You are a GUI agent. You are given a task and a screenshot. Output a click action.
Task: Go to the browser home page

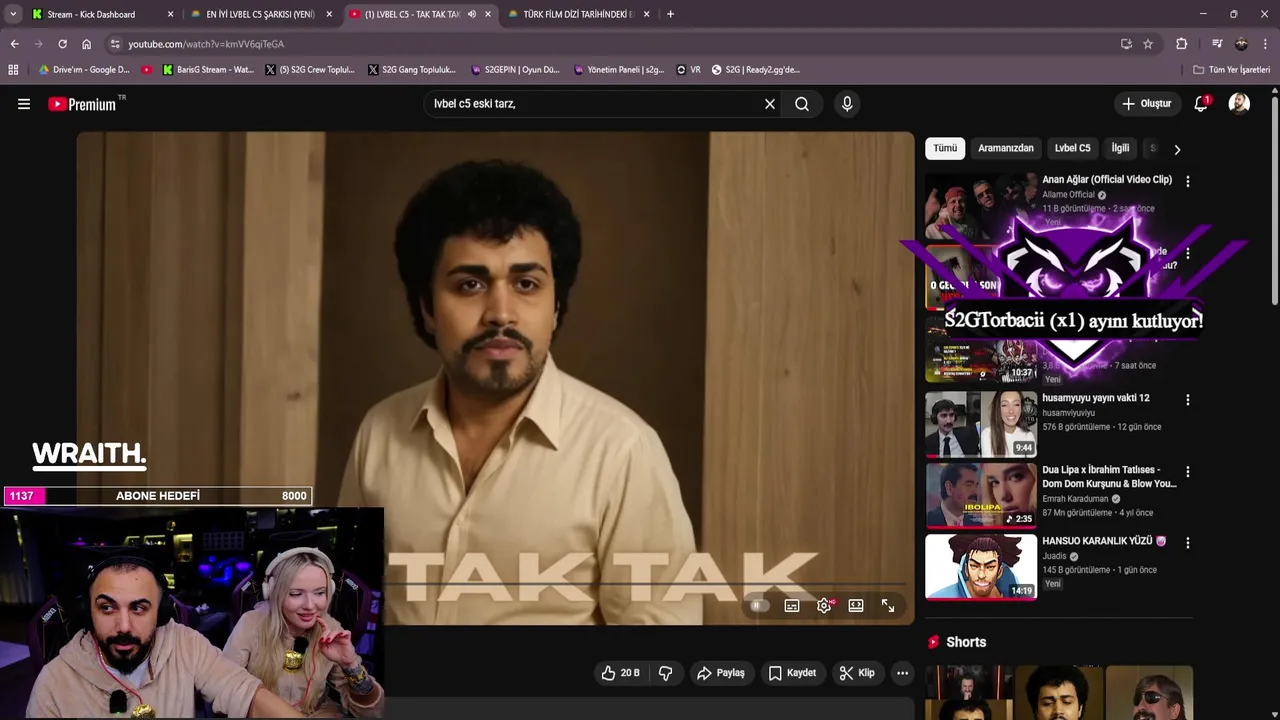point(87,44)
